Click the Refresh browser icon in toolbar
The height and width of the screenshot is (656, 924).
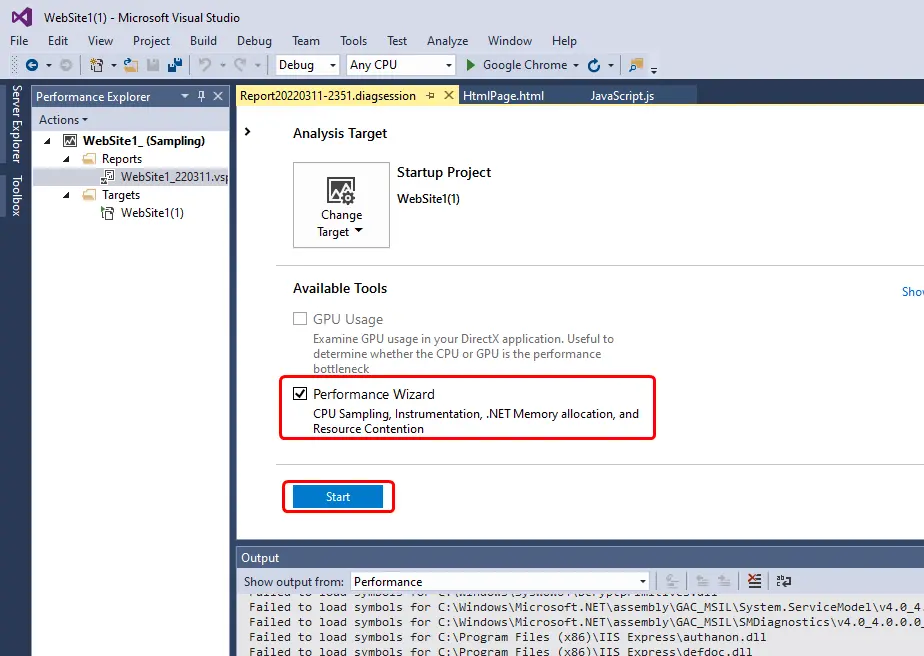click(x=594, y=65)
